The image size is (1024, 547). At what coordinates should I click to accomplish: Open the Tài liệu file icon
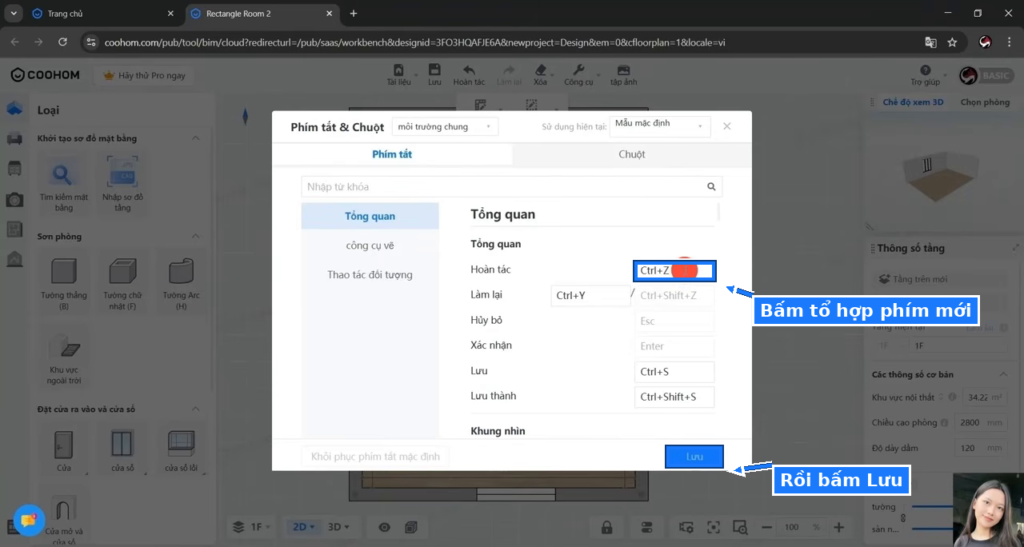(x=398, y=70)
